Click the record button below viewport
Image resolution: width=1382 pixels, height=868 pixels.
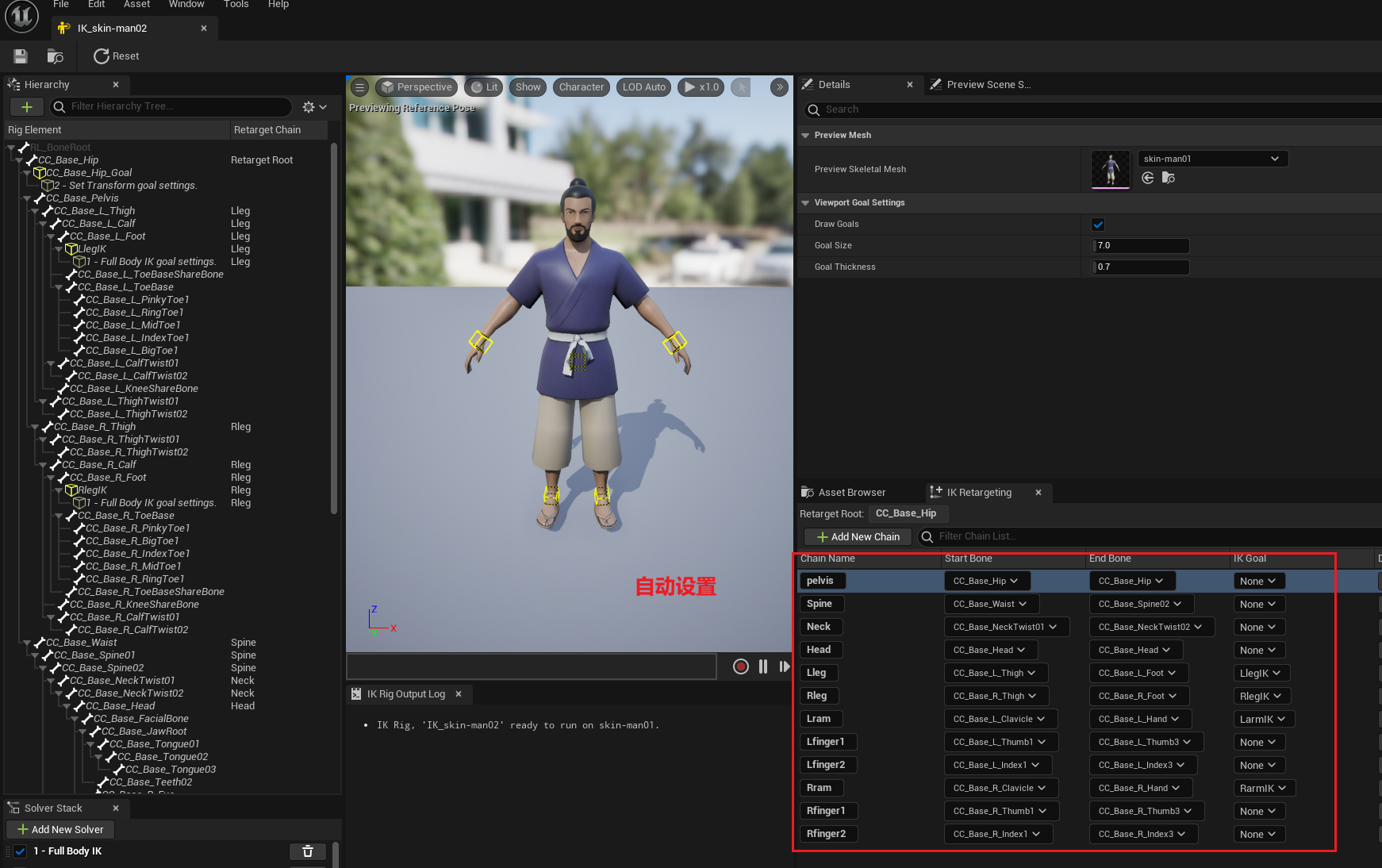[740, 666]
